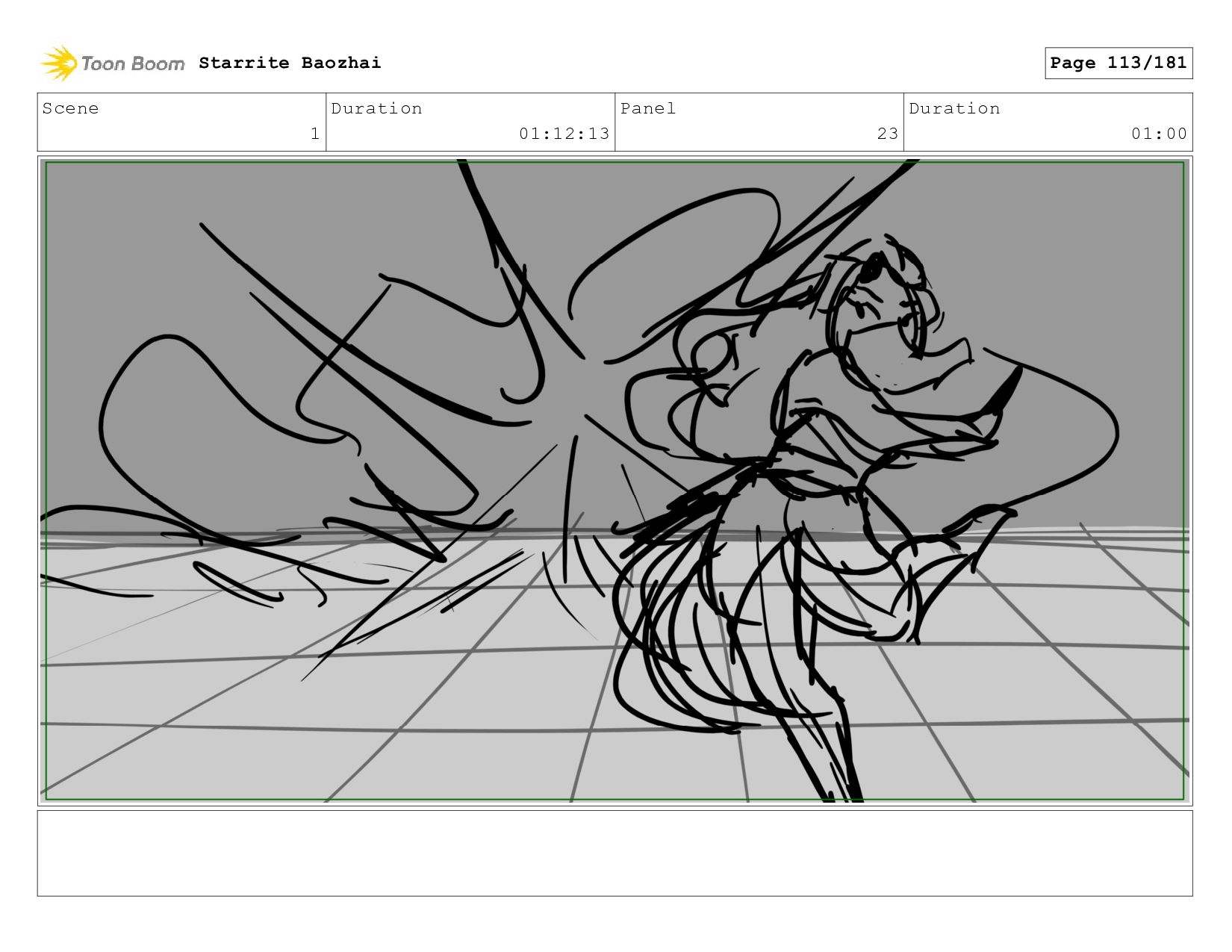
Task: Select the scene number '1'
Action: point(315,134)
